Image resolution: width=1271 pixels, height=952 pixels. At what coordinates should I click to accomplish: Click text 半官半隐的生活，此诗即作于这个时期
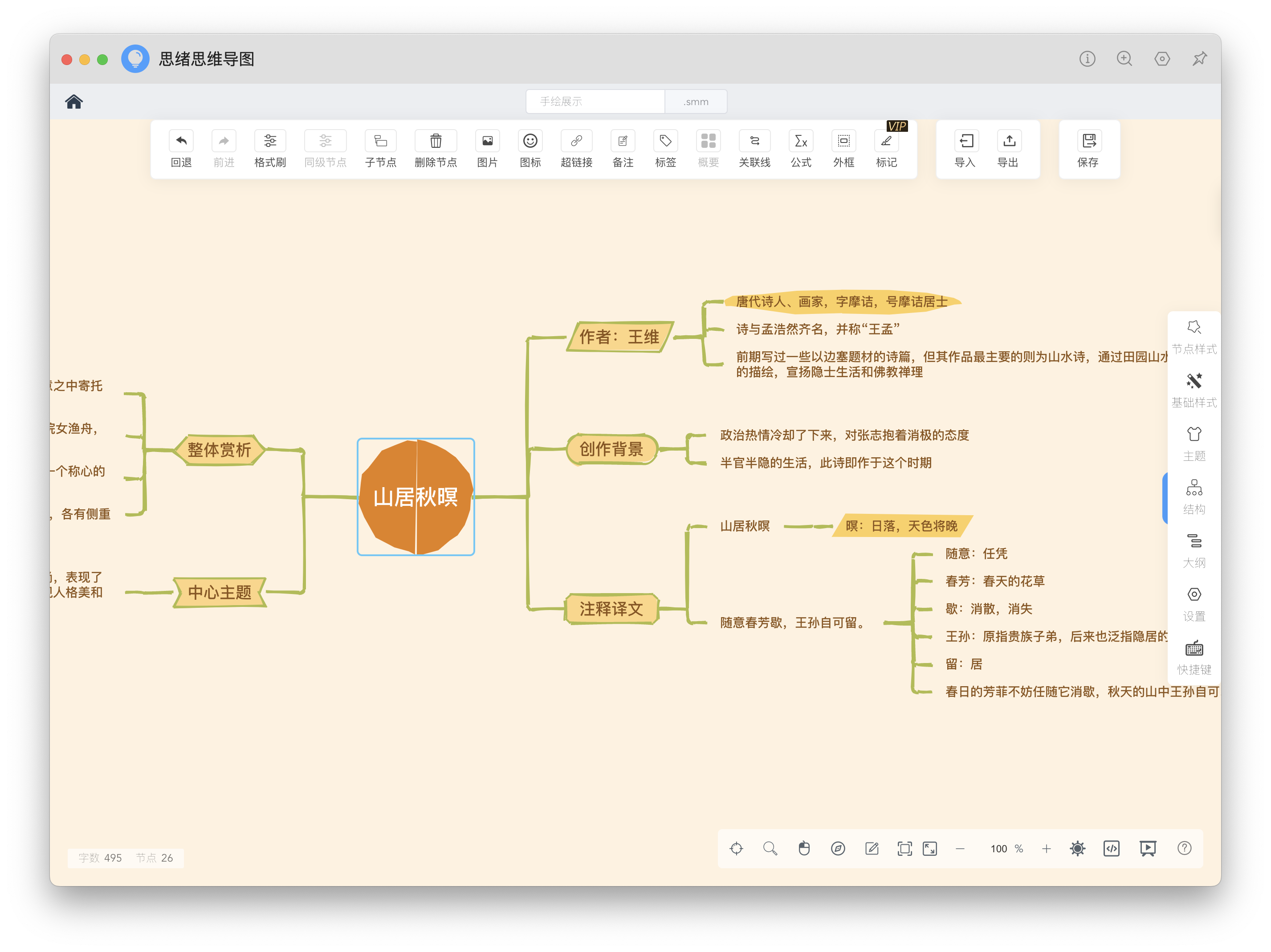tap(826, 463)
